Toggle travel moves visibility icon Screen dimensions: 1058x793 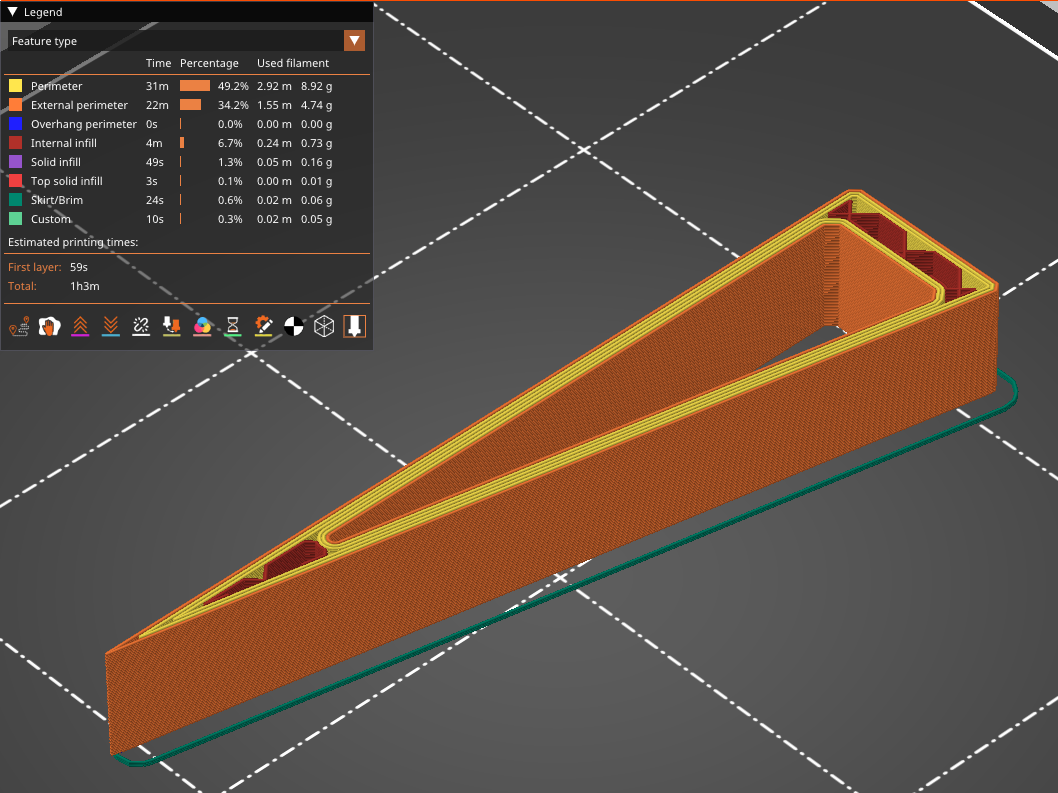(x=19, y=327)
